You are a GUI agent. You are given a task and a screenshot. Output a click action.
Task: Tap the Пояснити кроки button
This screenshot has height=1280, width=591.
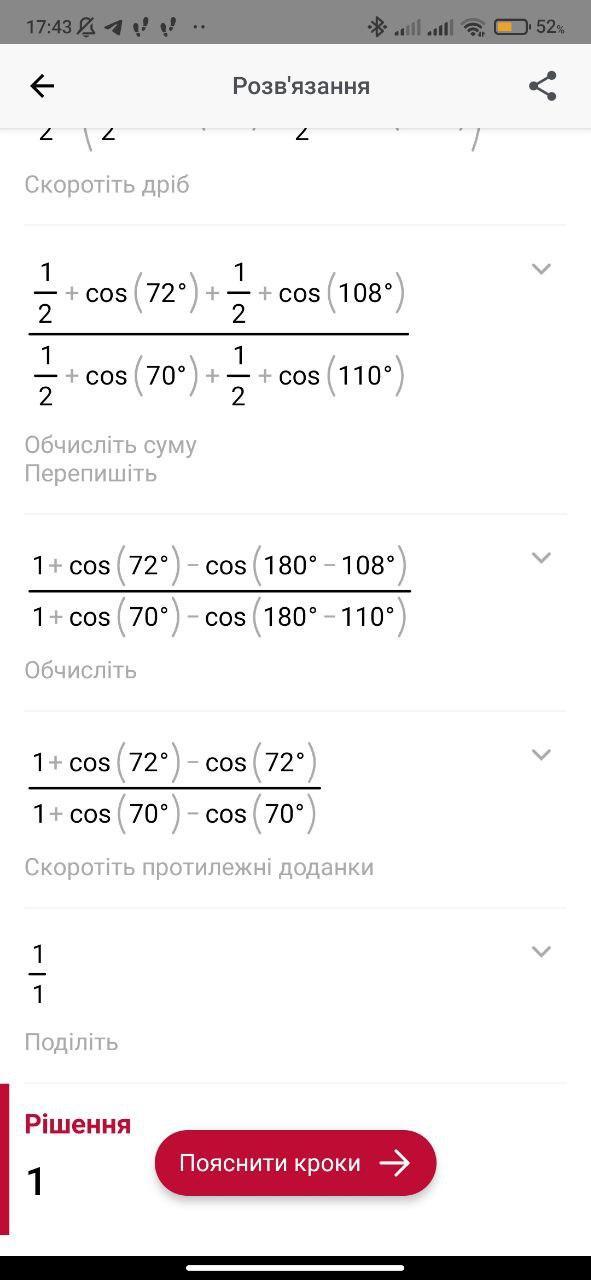pos(295,1163)
